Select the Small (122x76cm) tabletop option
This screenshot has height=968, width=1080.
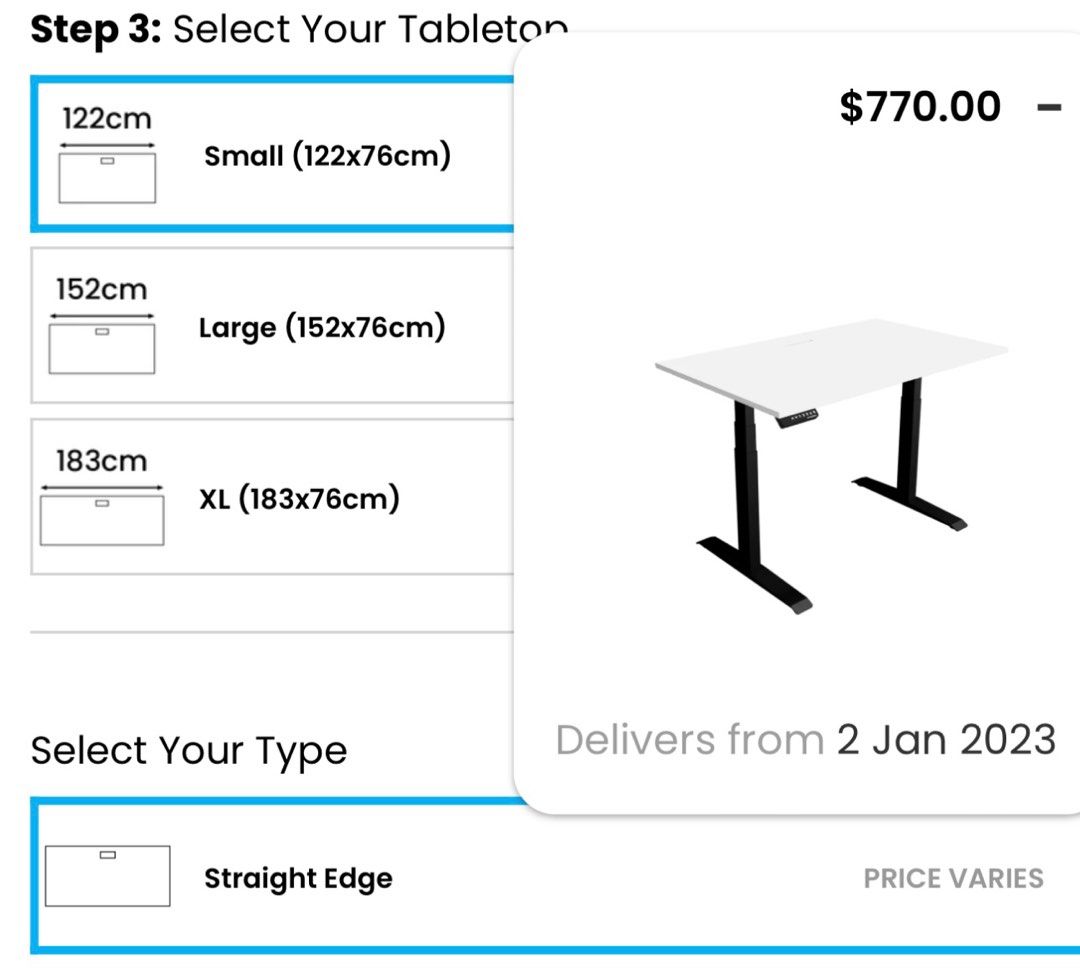coord(270,154)
